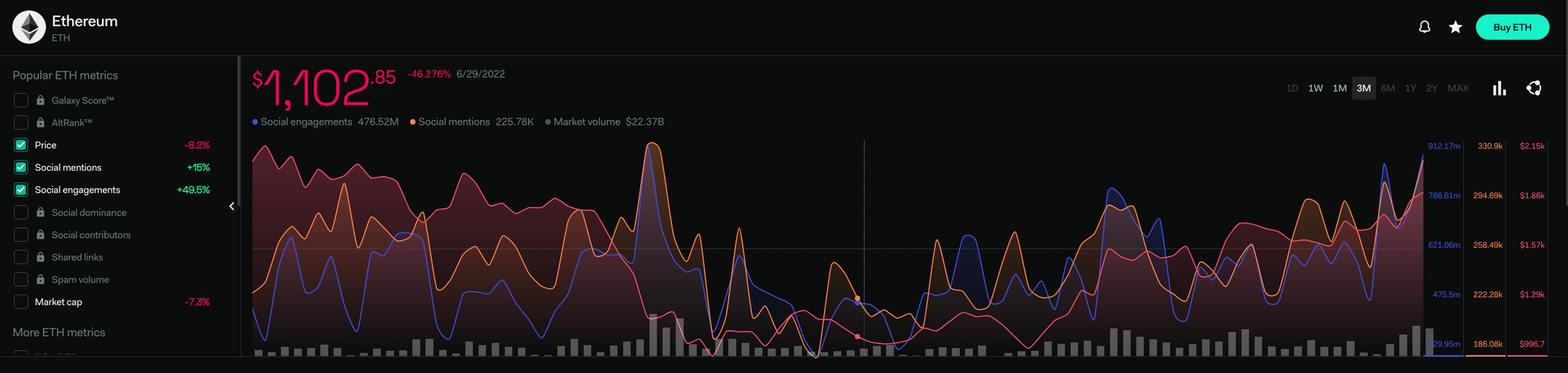The image size is (1568, 373).
Task: Select the 1W time range
Action: [1316, 89]
